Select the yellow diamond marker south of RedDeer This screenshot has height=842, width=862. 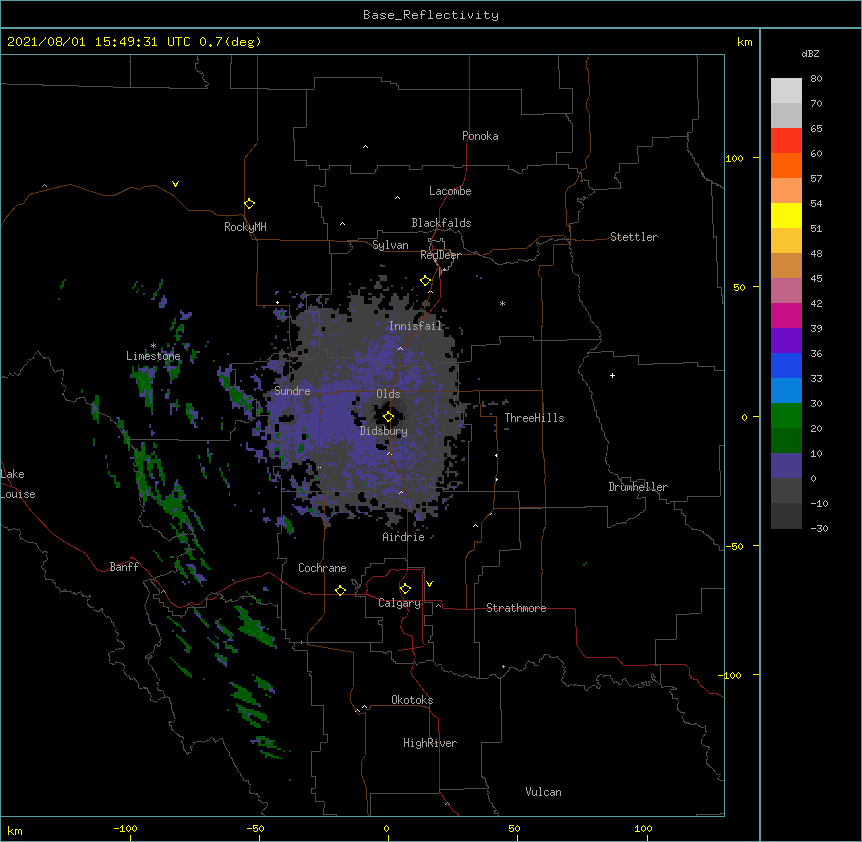click(x=425, y=281)
